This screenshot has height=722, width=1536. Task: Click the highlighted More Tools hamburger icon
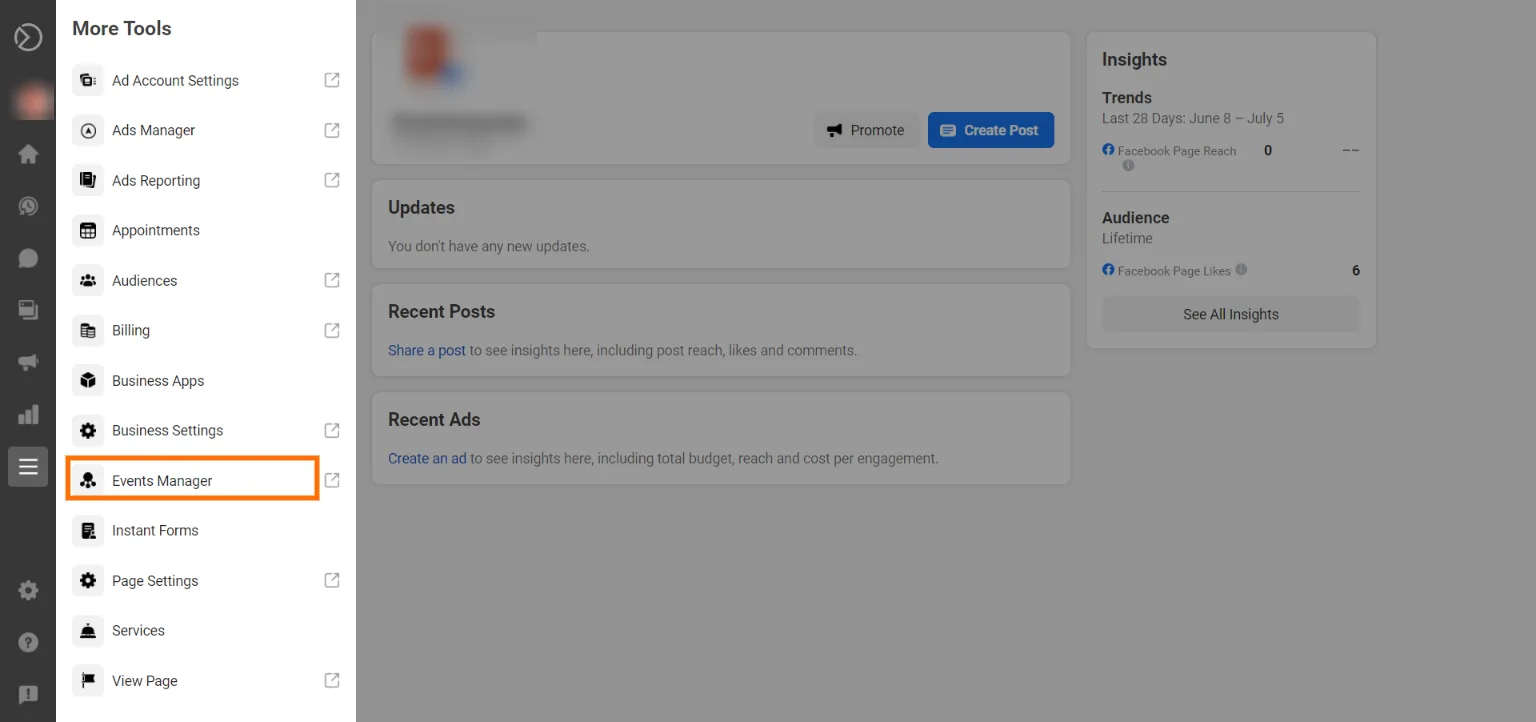[27, 466]
